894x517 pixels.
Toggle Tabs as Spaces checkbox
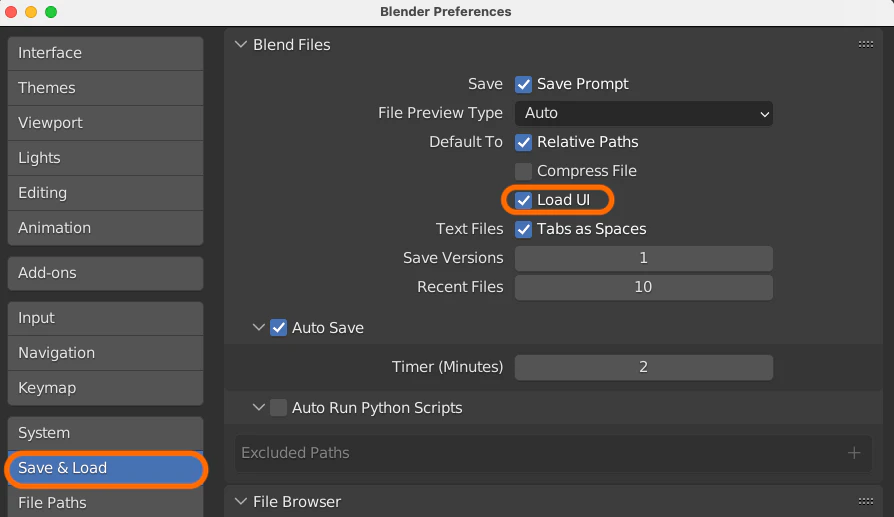pos(523,229)
